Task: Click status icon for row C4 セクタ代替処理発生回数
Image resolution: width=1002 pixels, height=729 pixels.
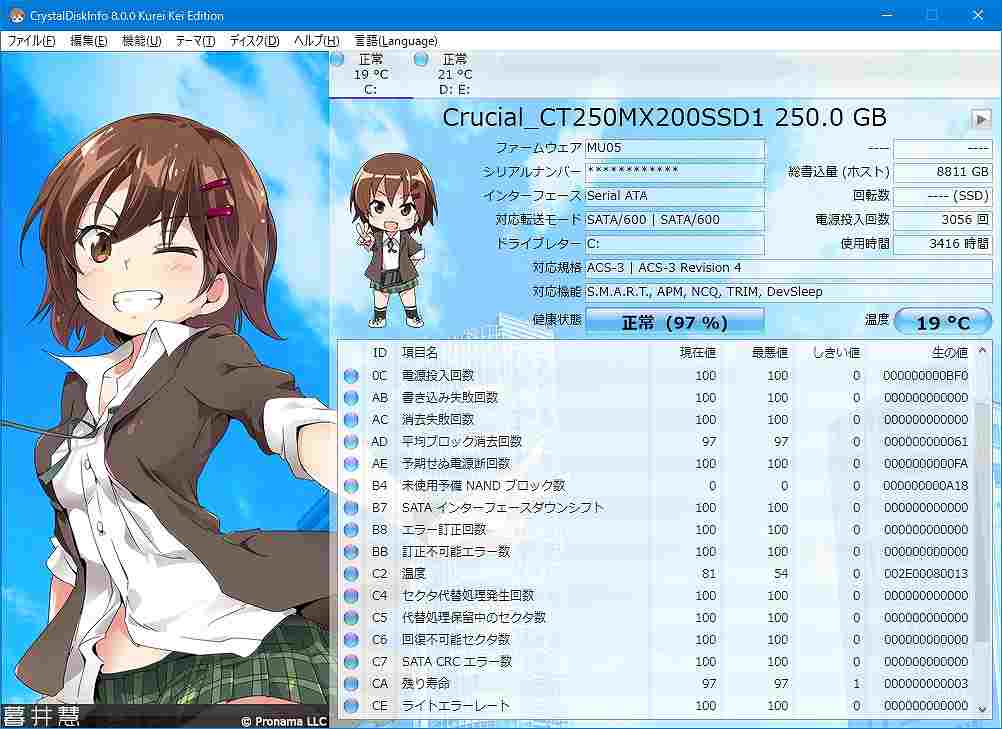Action: click(351, 596)
